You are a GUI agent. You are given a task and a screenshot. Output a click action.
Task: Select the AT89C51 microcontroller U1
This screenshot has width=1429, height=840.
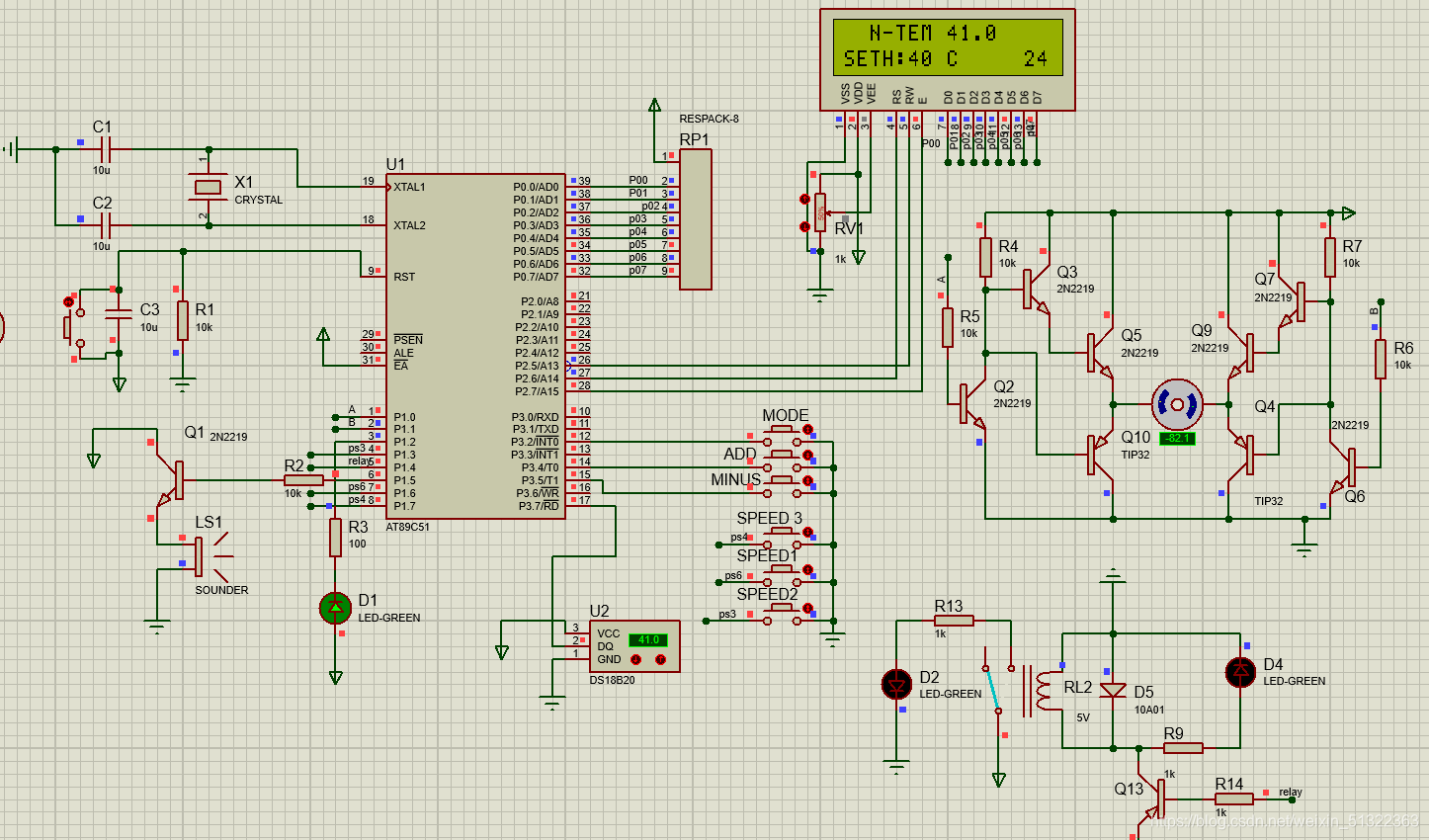tap(475, 347)
